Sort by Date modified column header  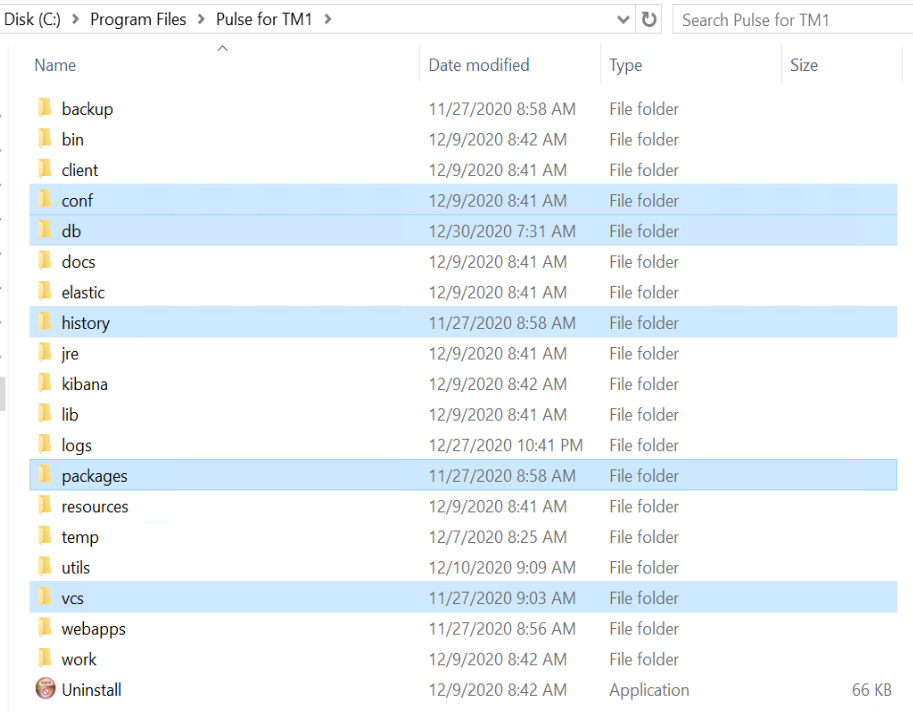click(x=479, y=65)
